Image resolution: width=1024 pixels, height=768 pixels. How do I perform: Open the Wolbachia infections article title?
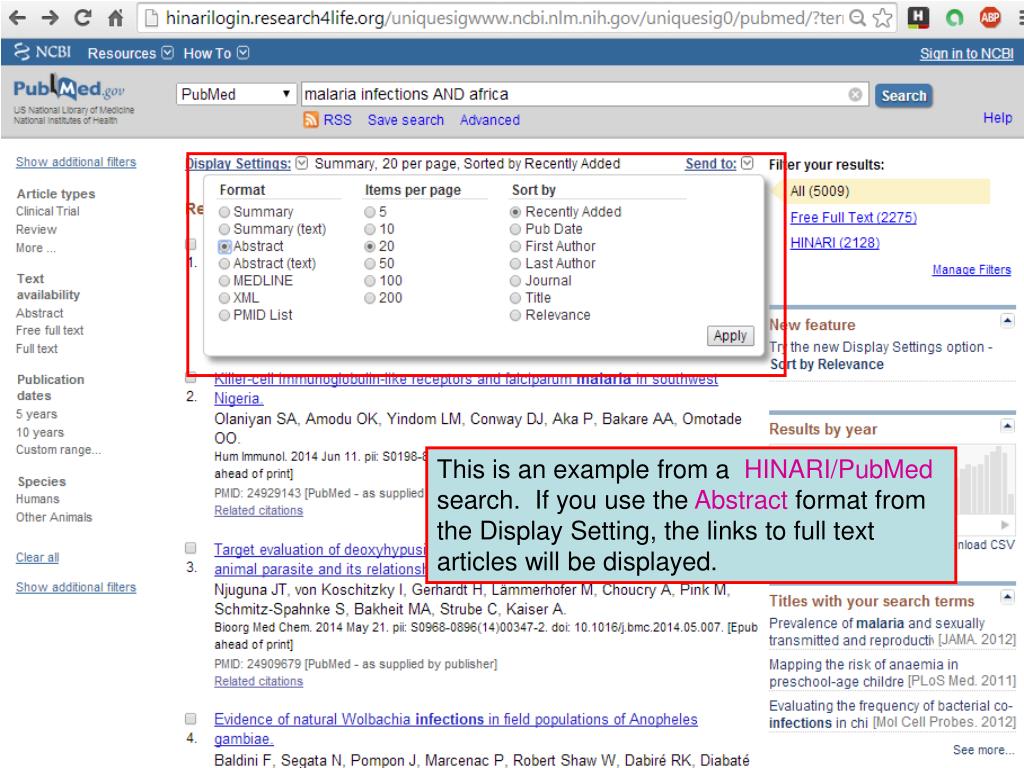coord(456,729)
